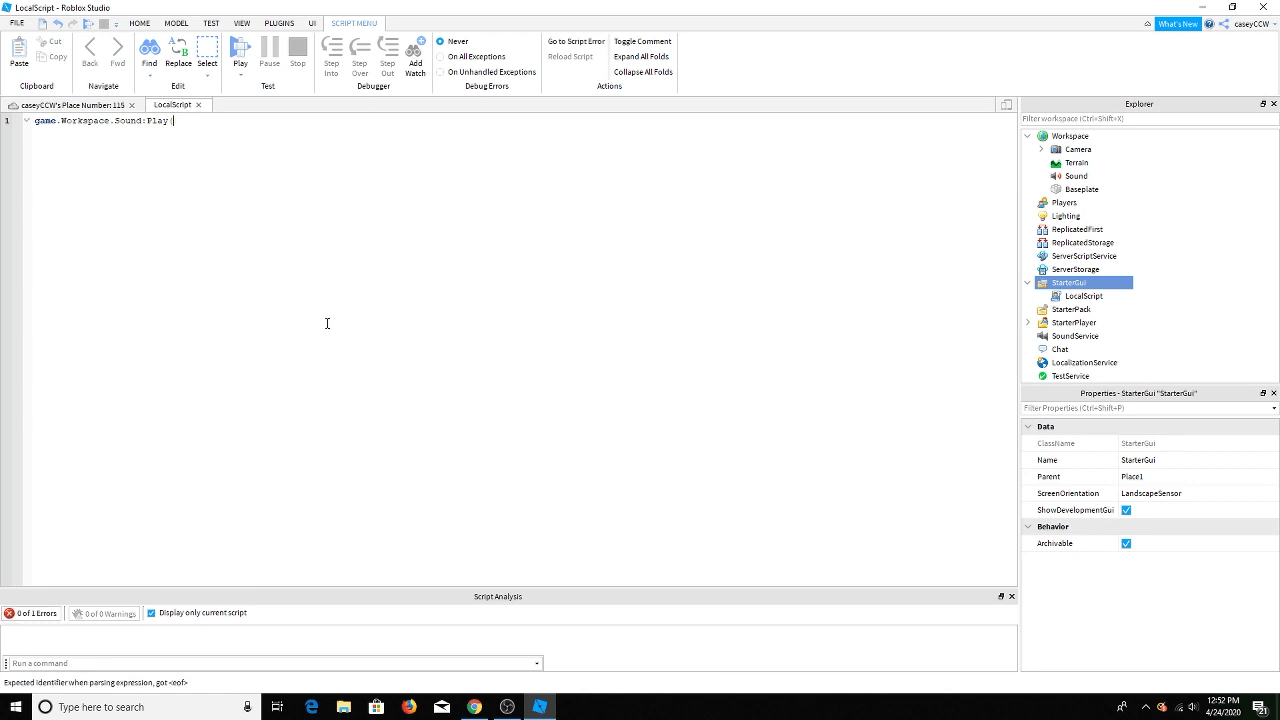Expand the StarterPlayer tree node
This screenshot has width=1280, height=720.
click(x=1027, y=323)
